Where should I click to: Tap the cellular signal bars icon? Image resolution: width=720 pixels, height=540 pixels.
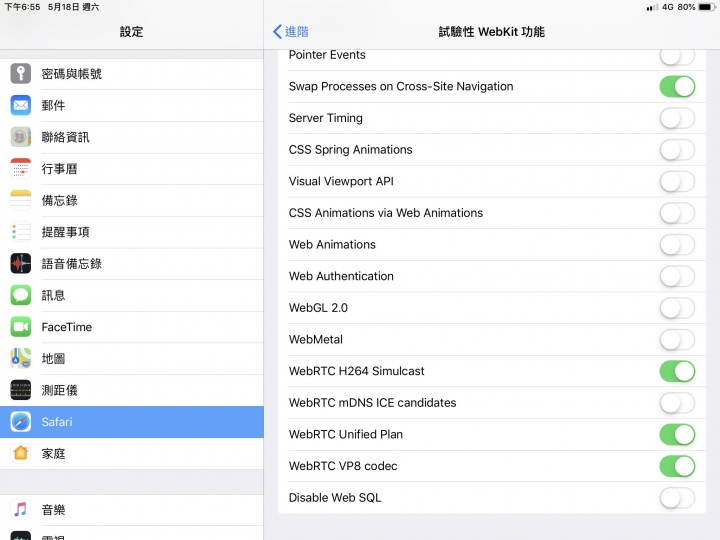tap(652, 7)
